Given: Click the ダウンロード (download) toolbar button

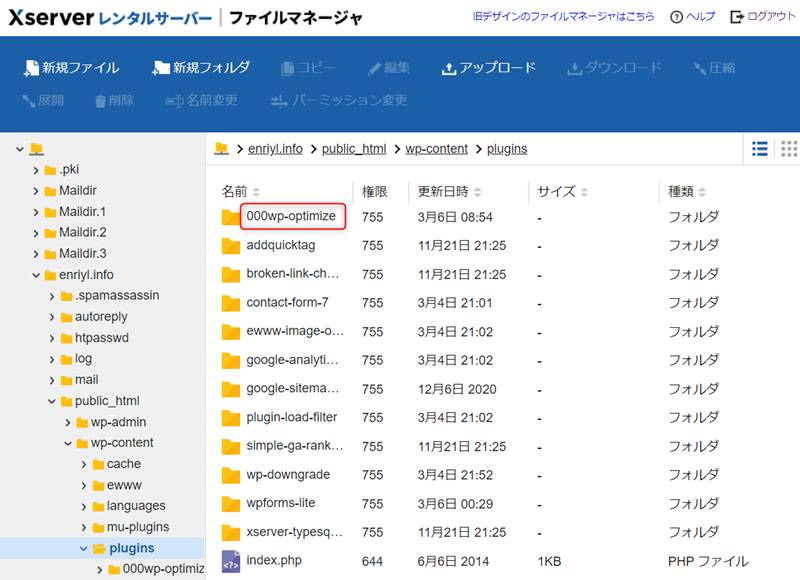Looking at the screenshot, I should click(614, 68).
